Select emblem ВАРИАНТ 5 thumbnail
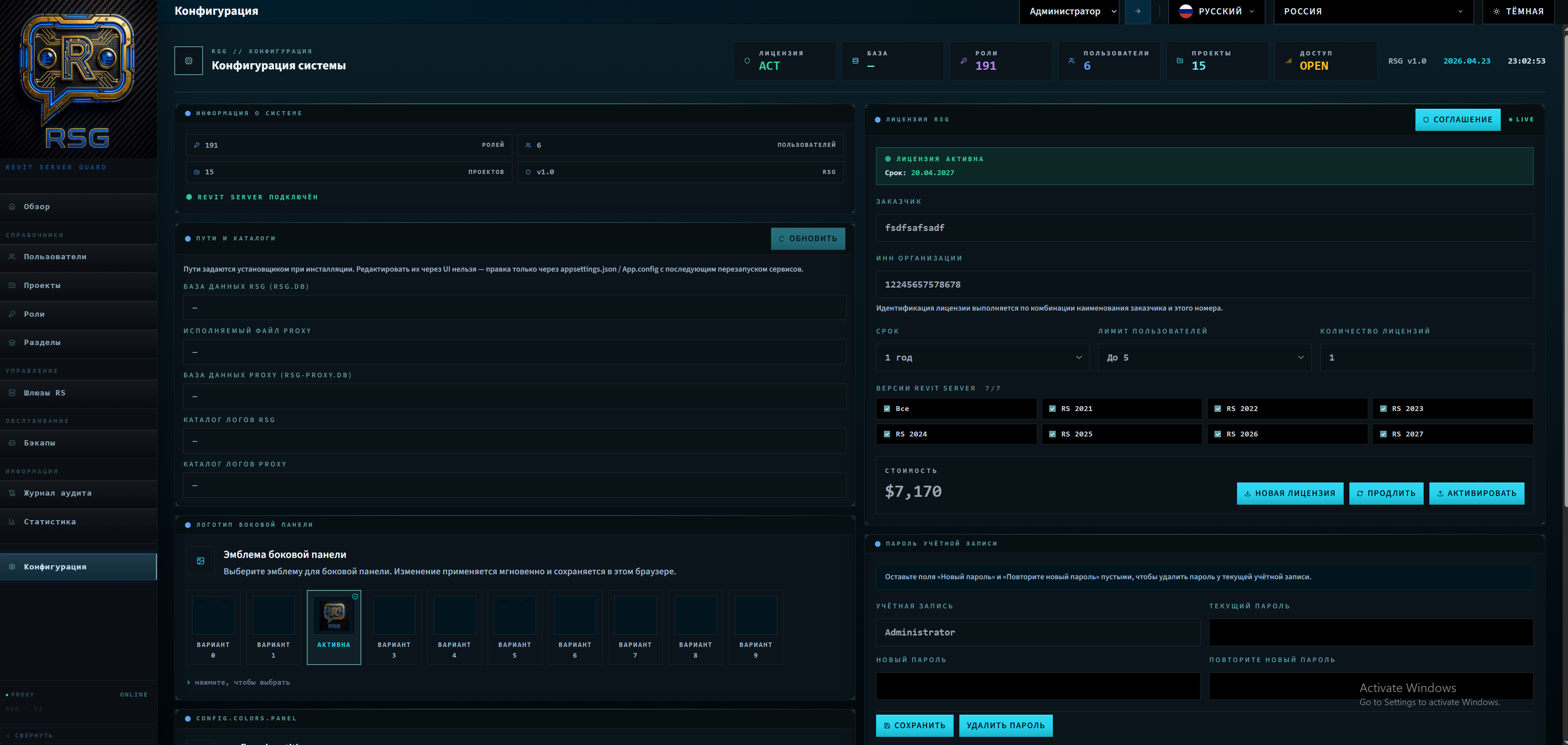 tap(514, 627)
